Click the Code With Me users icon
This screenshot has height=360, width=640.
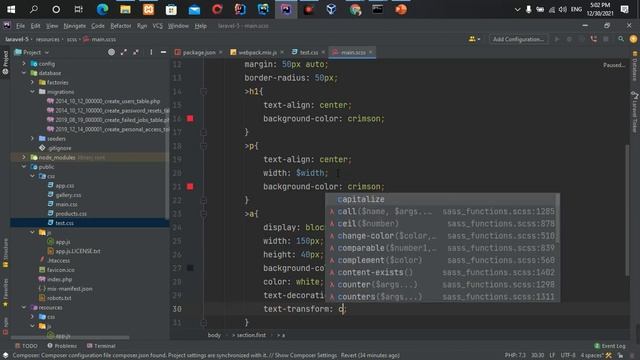point(473,39)
